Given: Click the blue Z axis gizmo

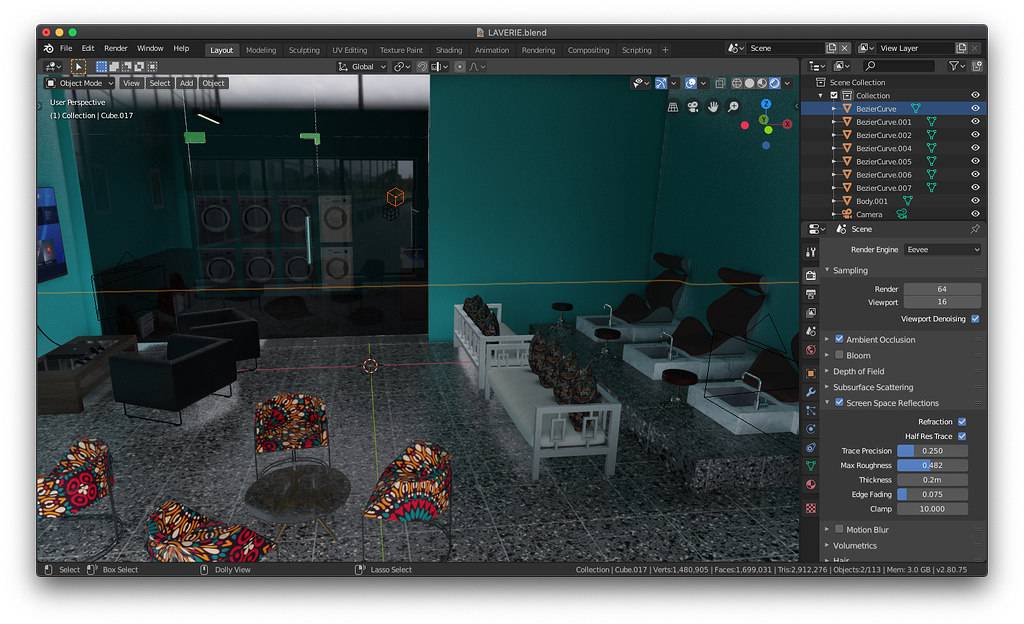Looking at the screenshot, I should click(x=766, y=104).
